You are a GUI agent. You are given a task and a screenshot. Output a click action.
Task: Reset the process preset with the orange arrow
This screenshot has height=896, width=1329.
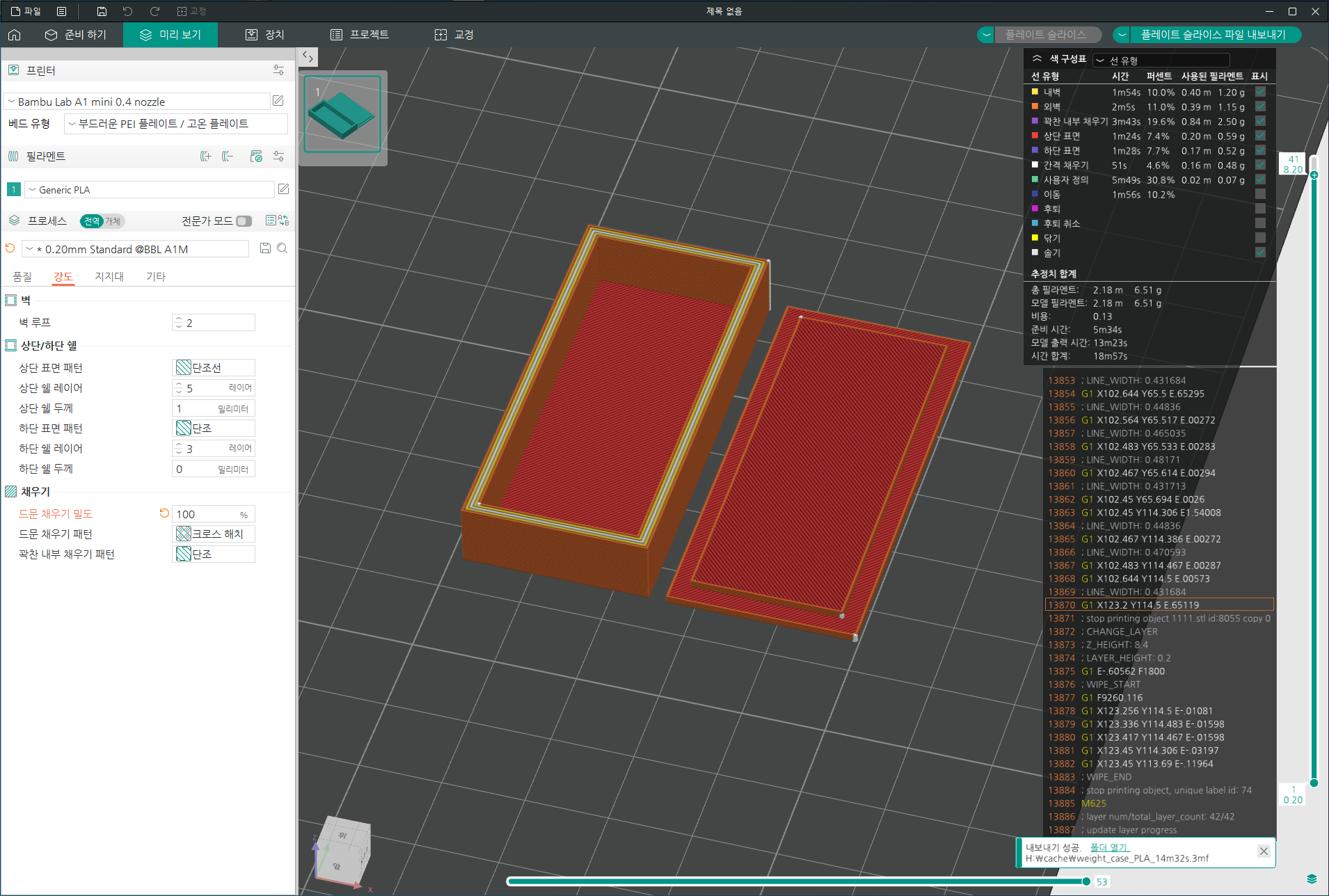[x=10, y=248]
